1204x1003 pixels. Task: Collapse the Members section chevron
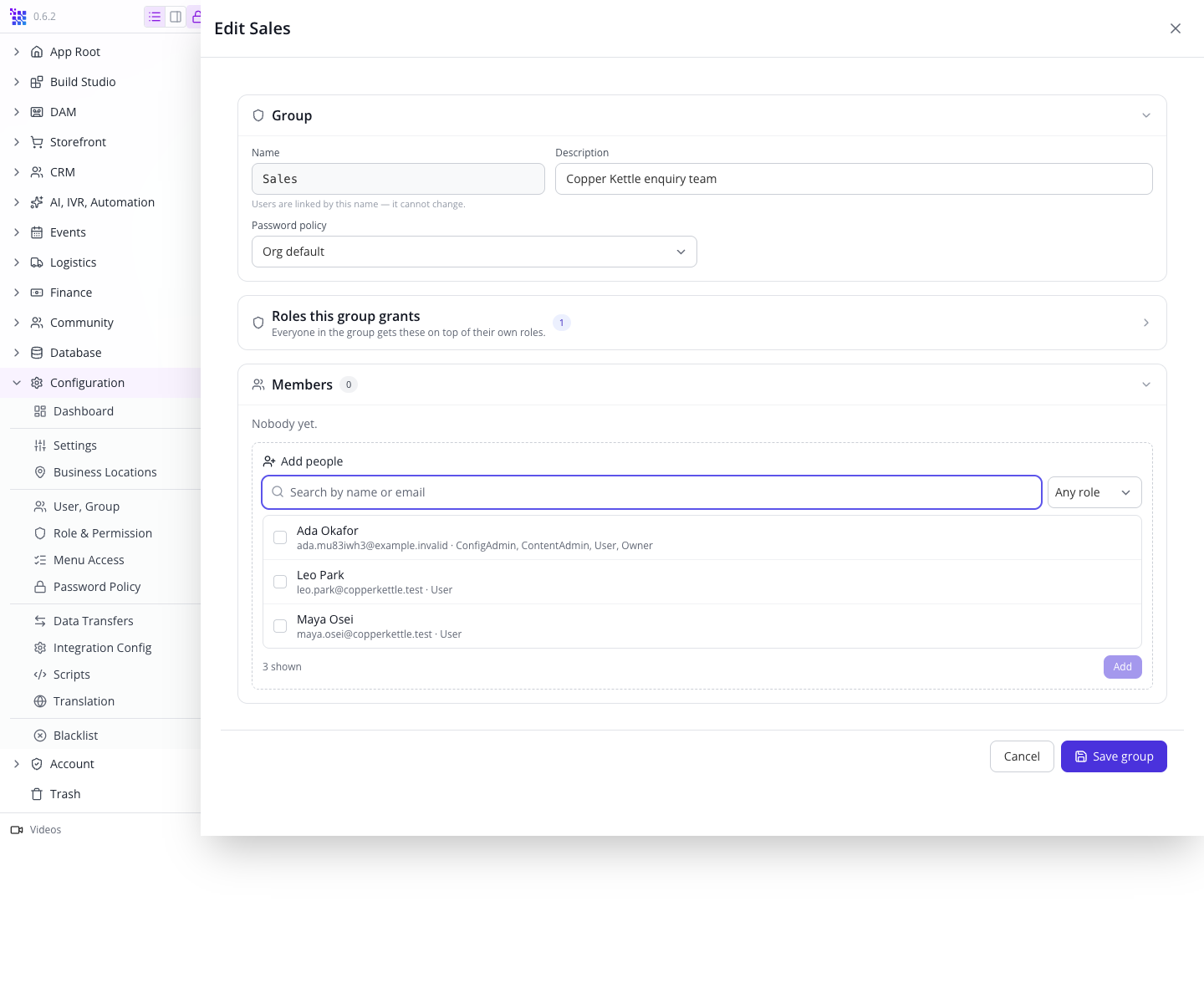pos(1146,384)
